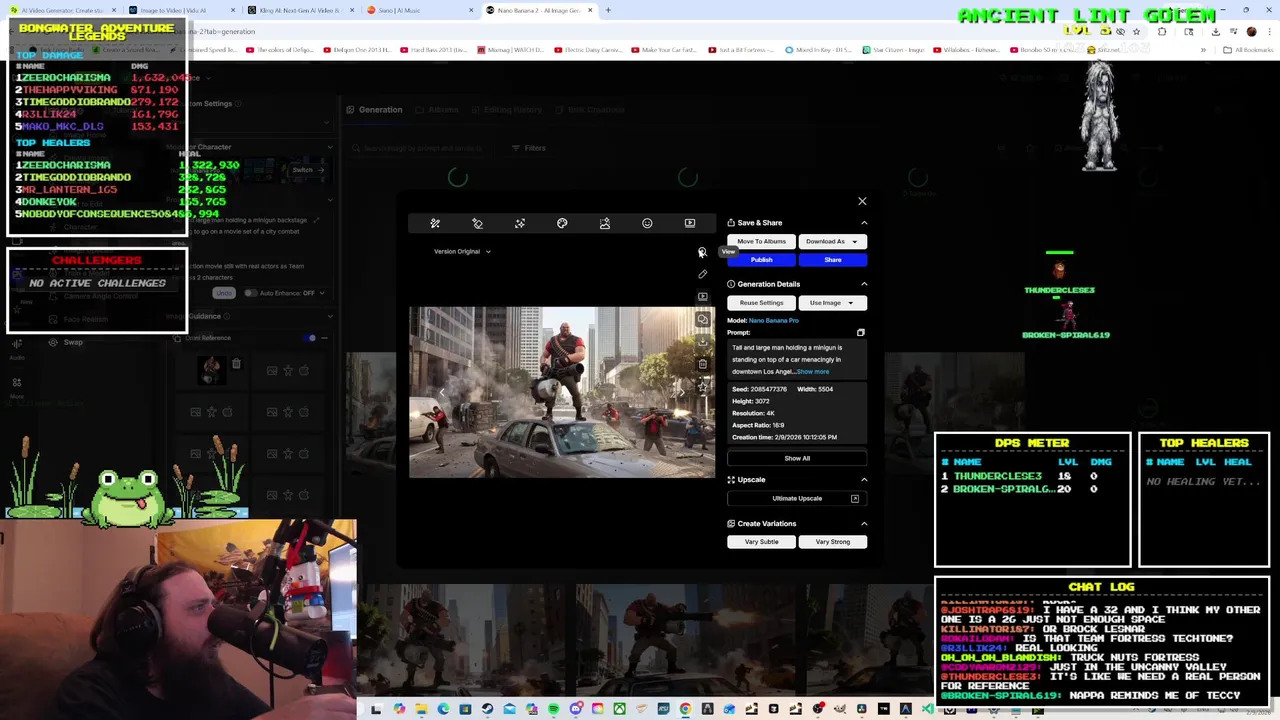This screenshot has height=720, width=1280.
Task: Click the generated city street image
Action: coord(562,392)
